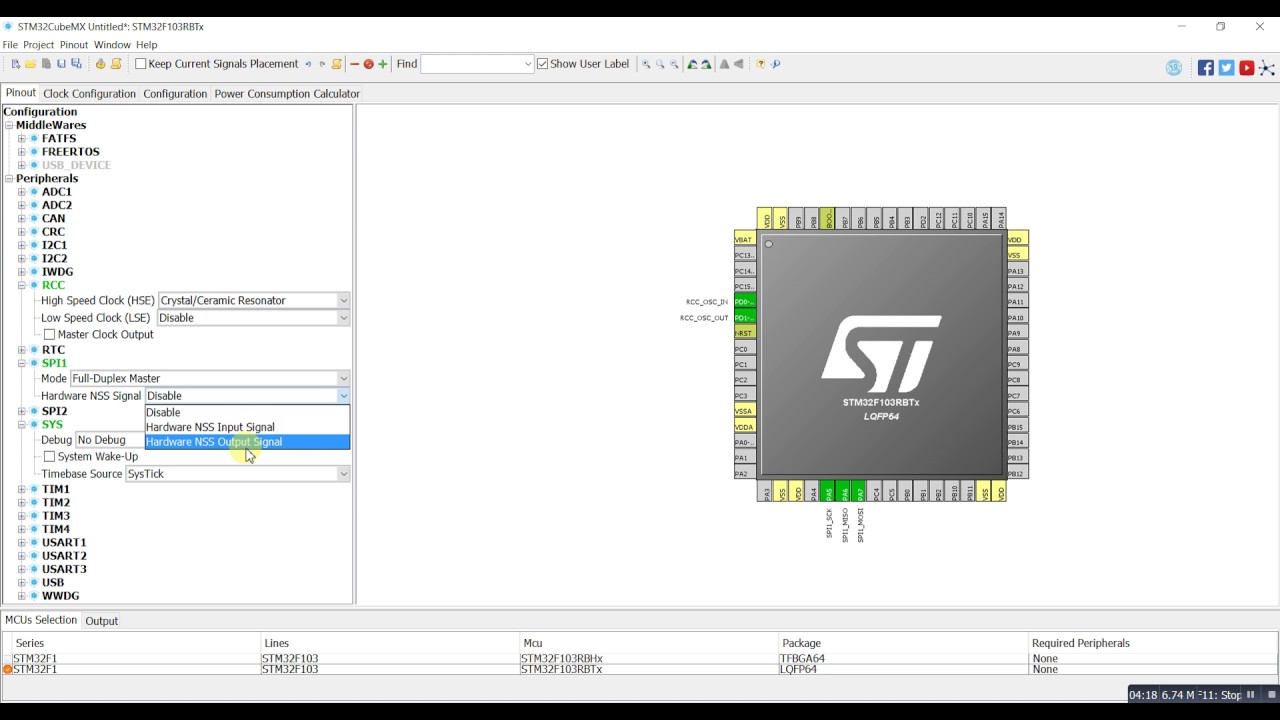Pause the screen recording in overlay
This screenshot has height=720, width=1280.
pos(1250,695)
